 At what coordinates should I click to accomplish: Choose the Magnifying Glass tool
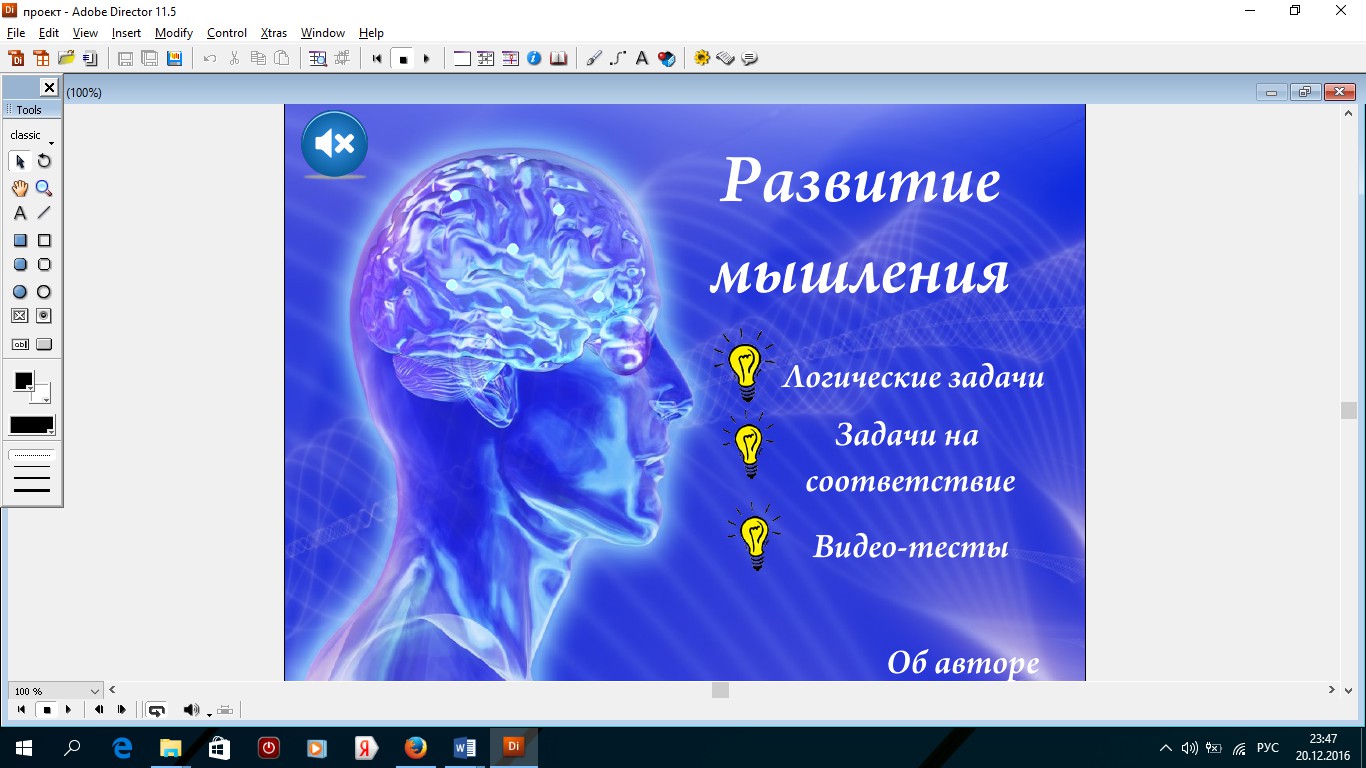(x=44, y=188)
